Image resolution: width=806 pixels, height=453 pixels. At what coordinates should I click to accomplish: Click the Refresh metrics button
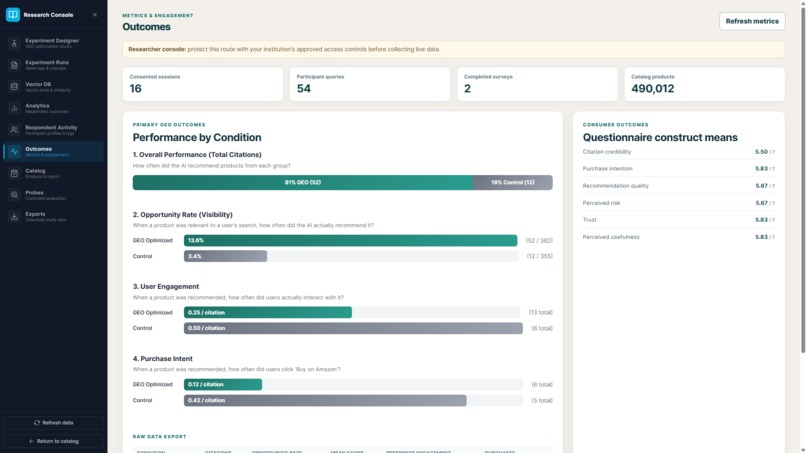[x=752, y=21]
